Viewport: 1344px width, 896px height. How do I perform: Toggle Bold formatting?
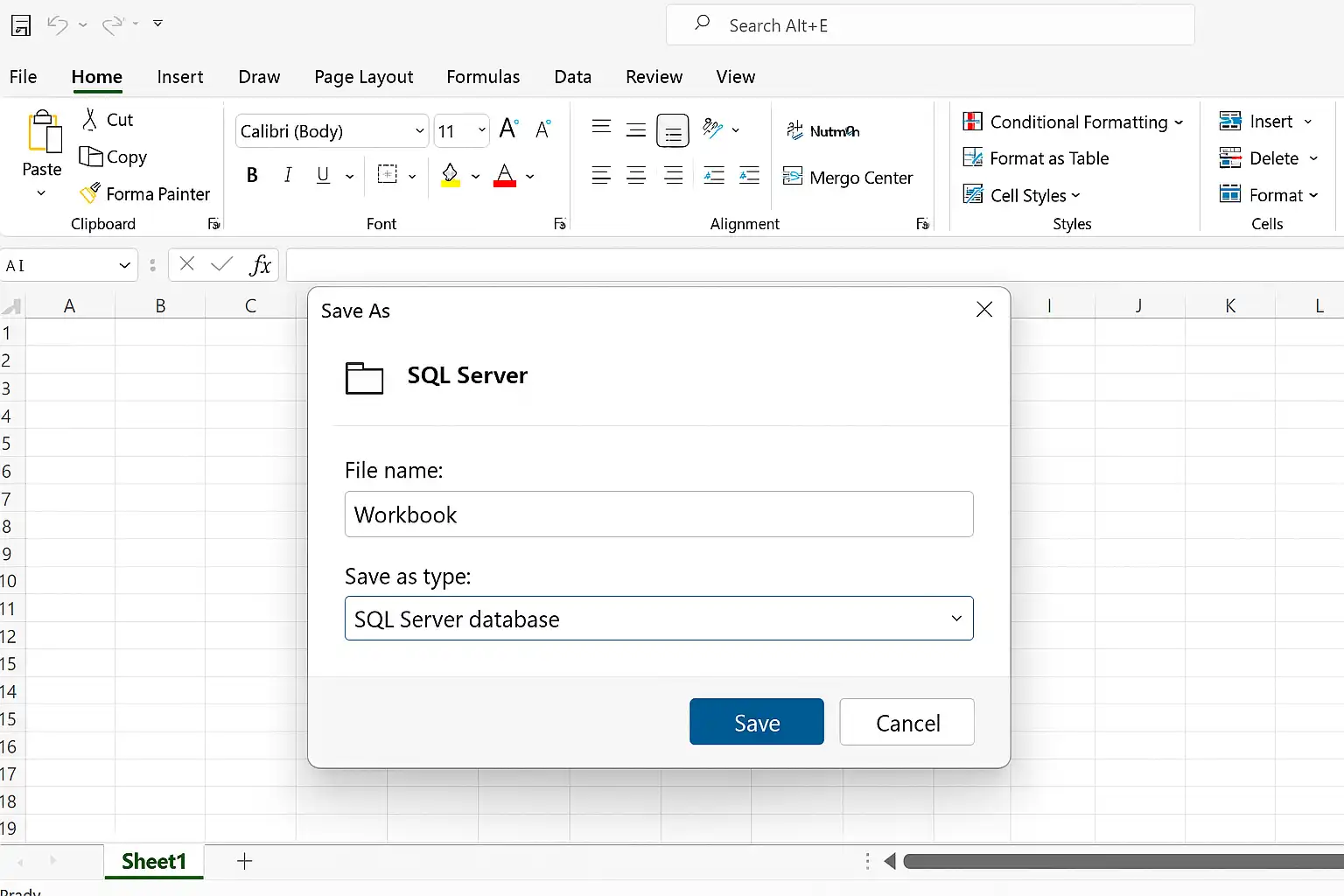click(x=252, y=175)
